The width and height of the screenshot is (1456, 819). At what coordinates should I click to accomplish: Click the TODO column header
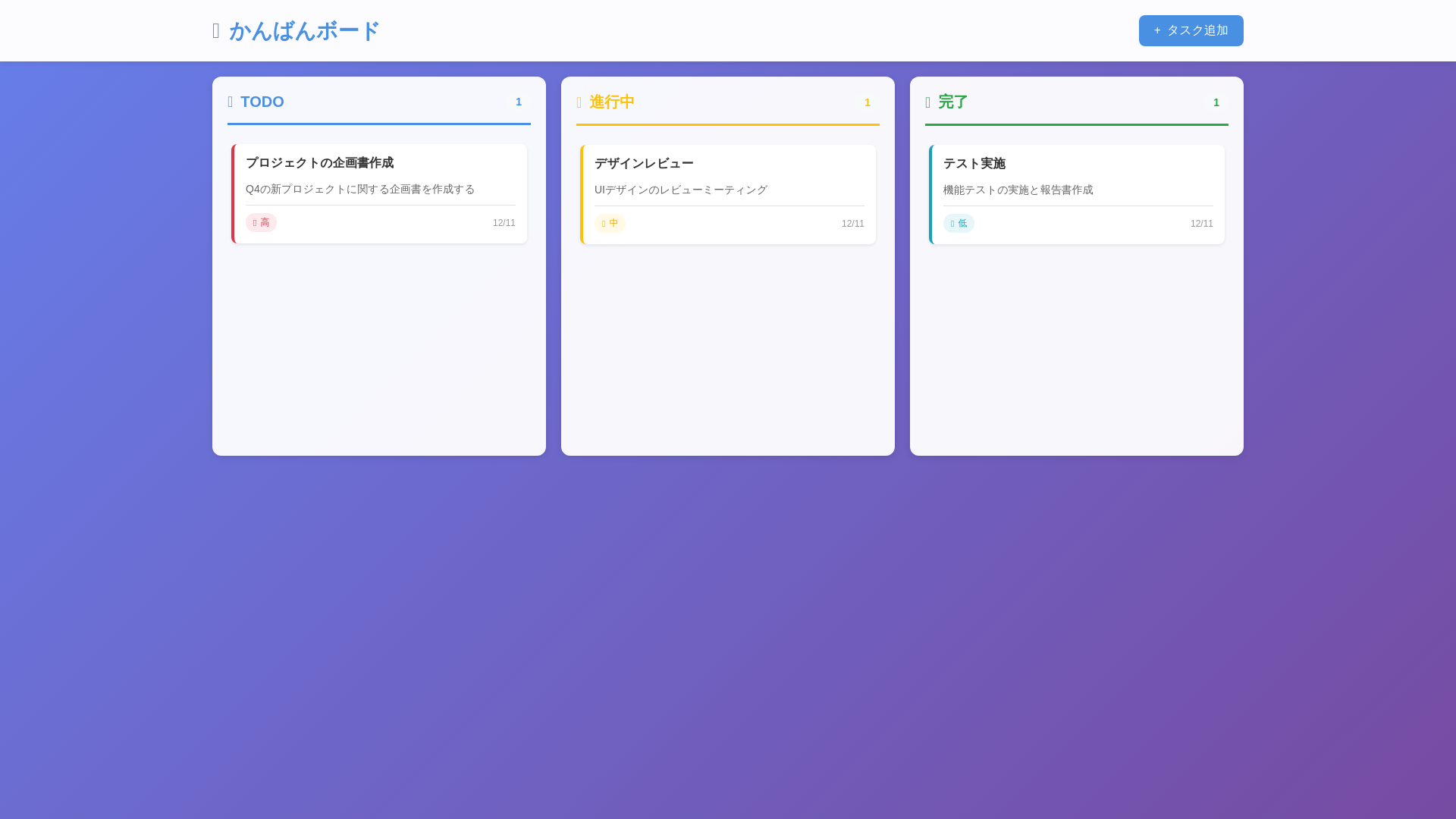(x=262, y=102)
